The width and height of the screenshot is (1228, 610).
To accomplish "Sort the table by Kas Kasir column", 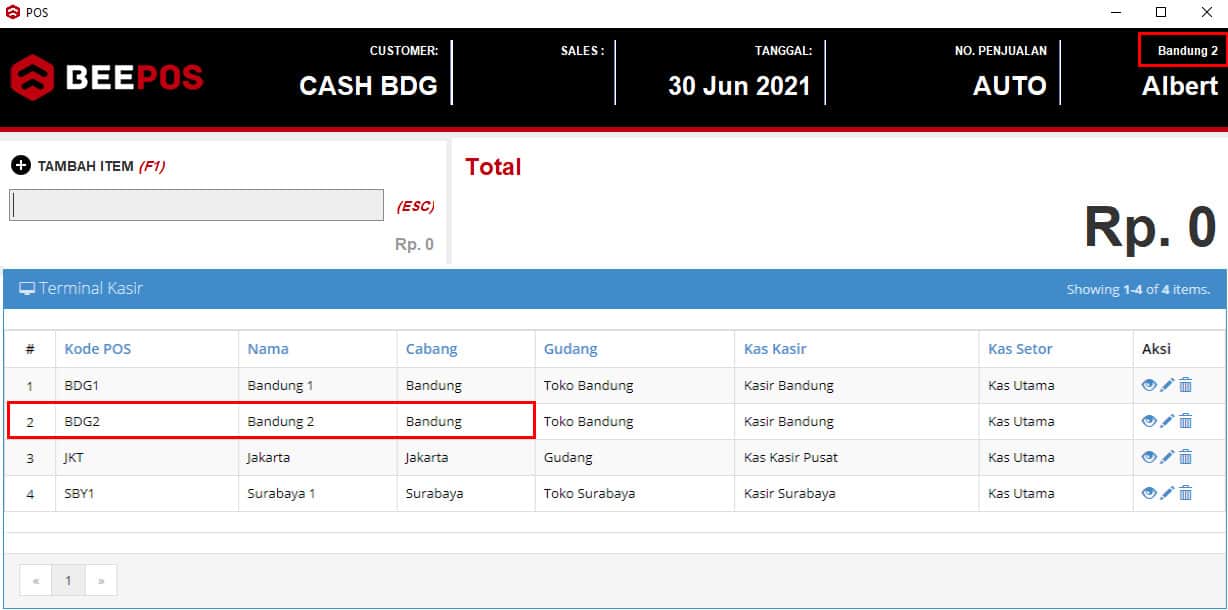I will [775, 349].
